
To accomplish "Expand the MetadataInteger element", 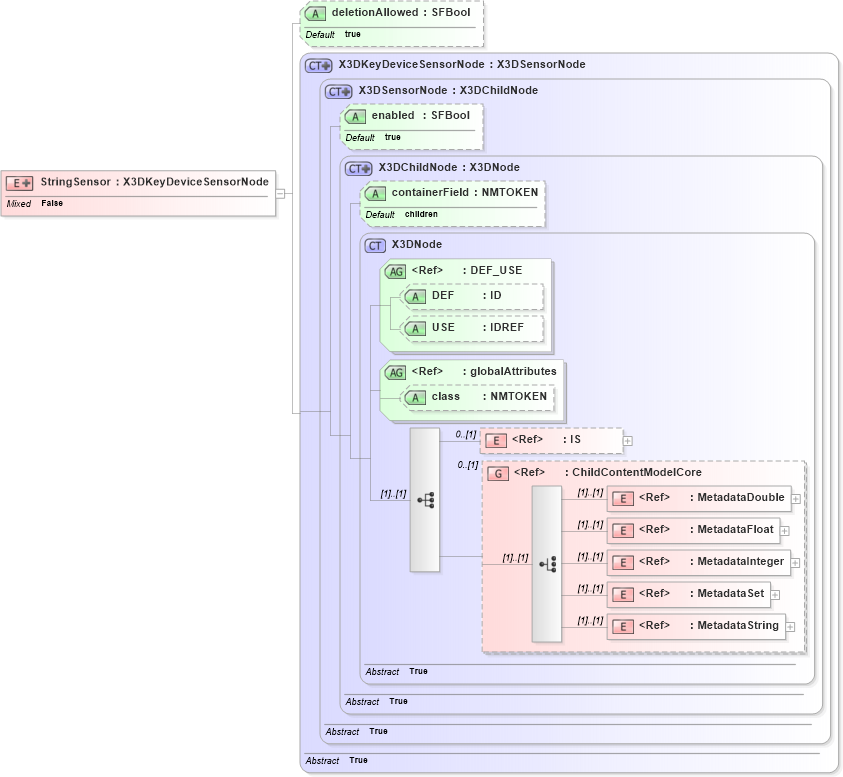I will (x=795, y=563).
